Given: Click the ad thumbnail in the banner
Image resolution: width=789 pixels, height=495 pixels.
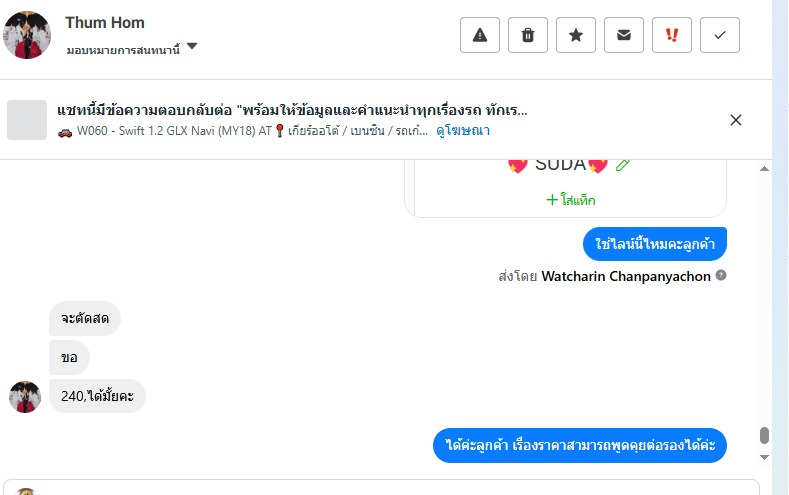Looking at the screenshot, I should [27, 120].
